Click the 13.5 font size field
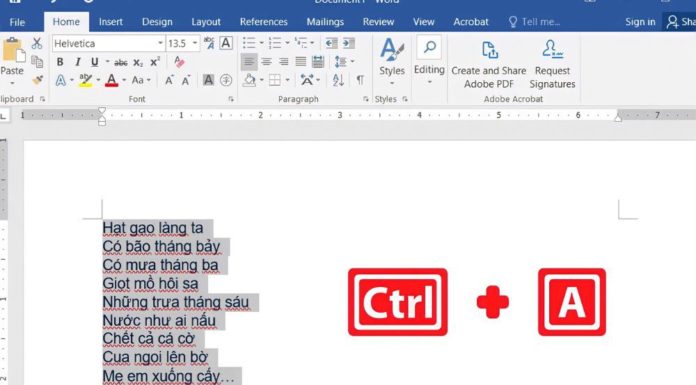Image resolution: width=696 pixels, height=385 pixels. [178, 44]
